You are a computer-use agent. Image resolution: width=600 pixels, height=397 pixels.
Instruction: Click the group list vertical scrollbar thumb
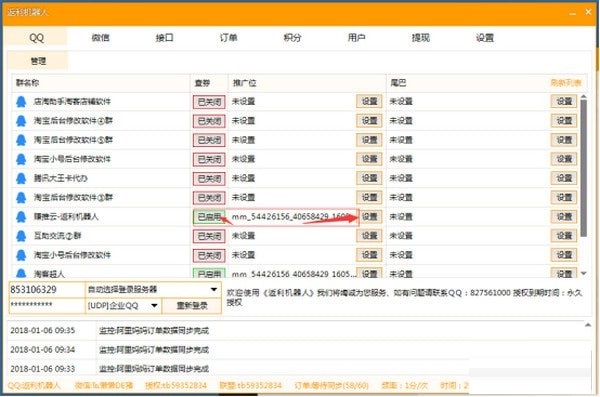584,168
